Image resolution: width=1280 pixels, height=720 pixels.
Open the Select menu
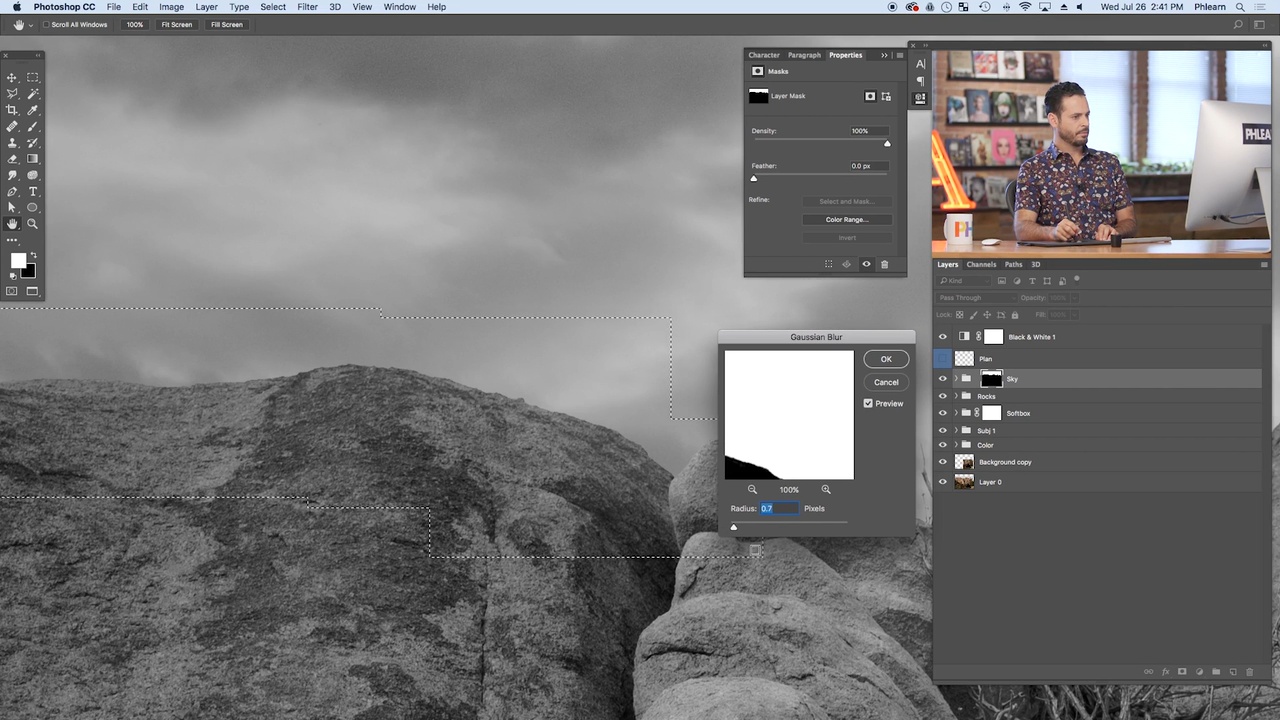click(273, 7)
